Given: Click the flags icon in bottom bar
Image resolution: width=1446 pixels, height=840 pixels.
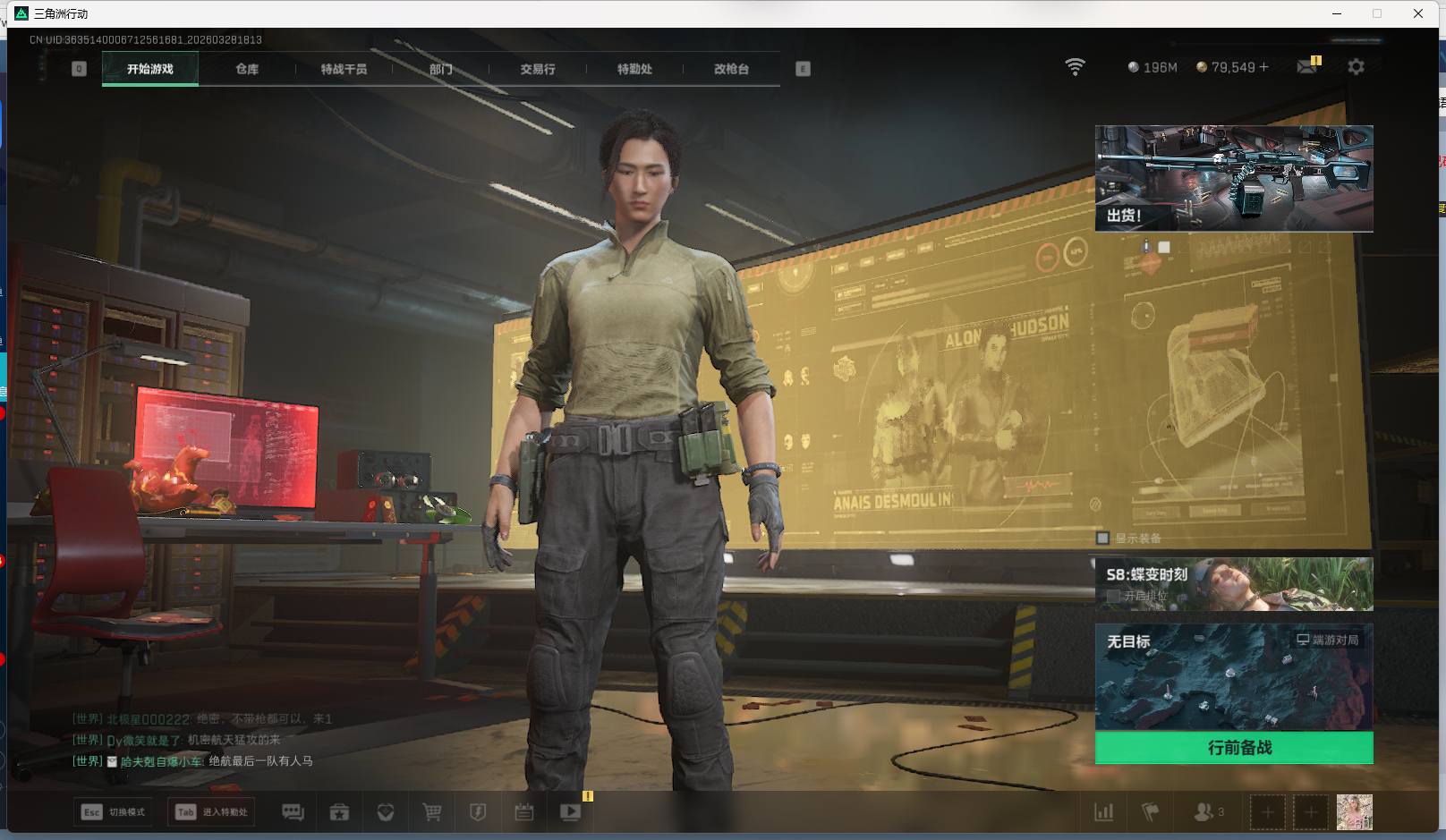Looking at the screenshot, I should (1151, 812).
